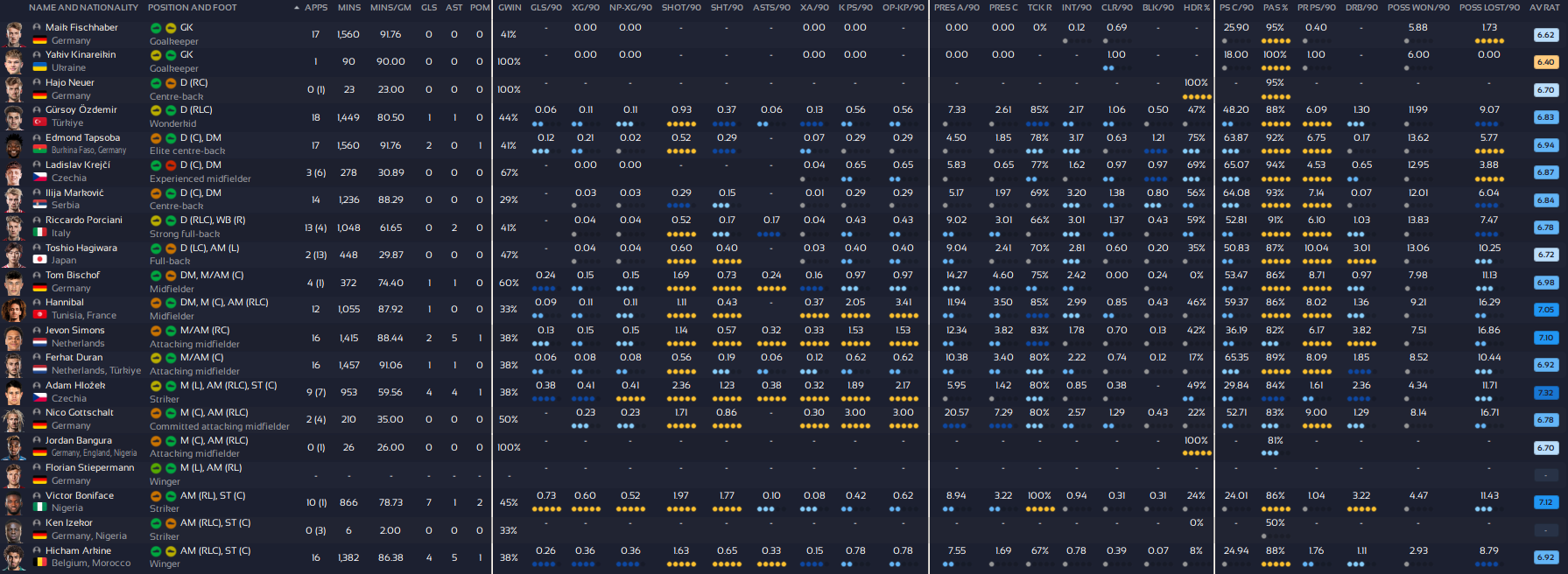Open the info icon next to Edmond Tapsoba
The width and height of the screenshot is (1568, 574).
[x=37, y=138]
